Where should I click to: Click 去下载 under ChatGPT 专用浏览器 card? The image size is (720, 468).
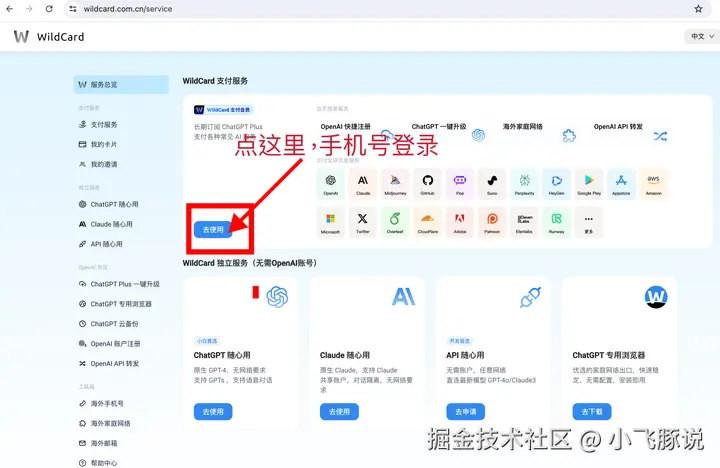(592, 412)
